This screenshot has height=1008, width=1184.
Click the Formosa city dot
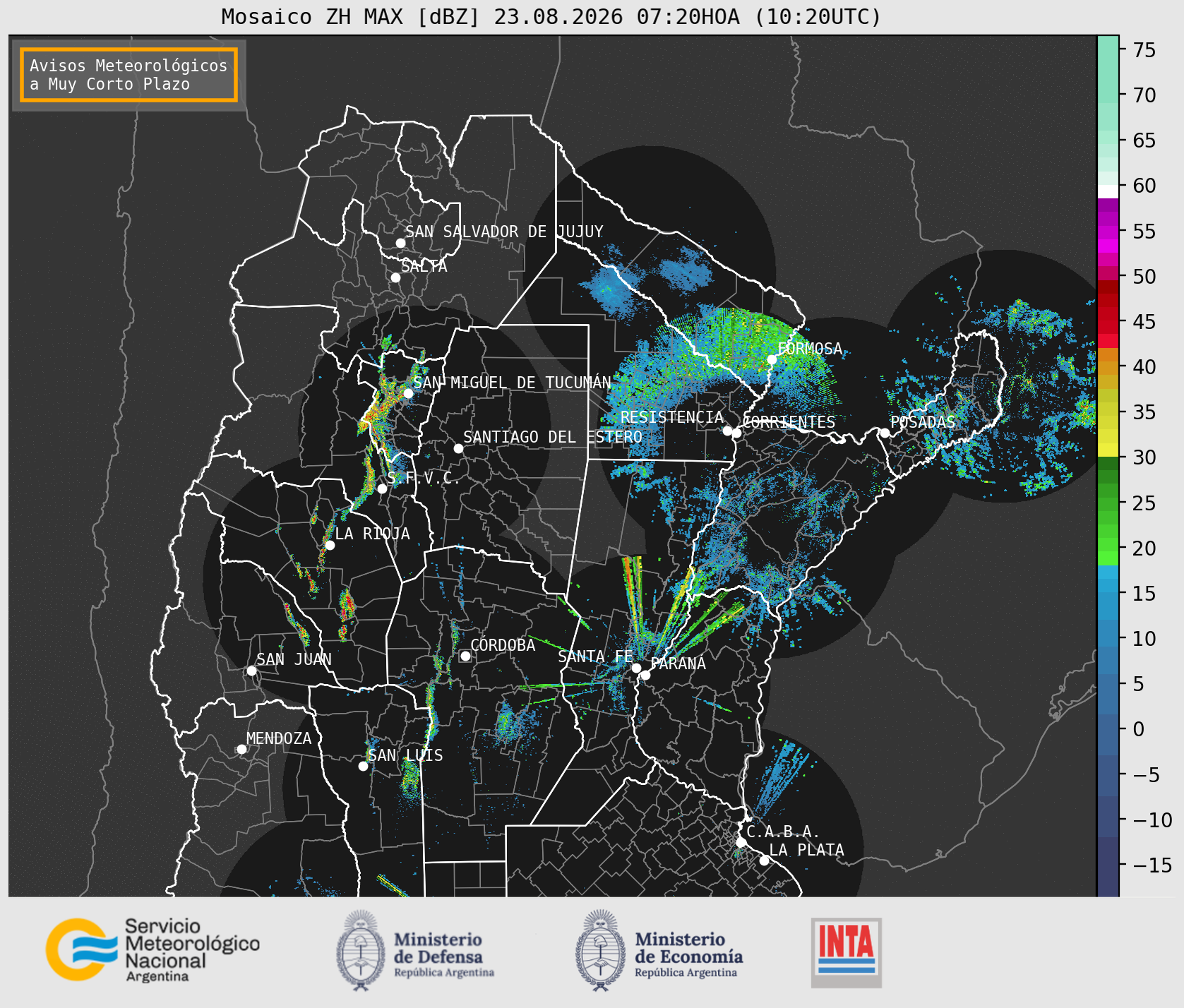(772, 359)
